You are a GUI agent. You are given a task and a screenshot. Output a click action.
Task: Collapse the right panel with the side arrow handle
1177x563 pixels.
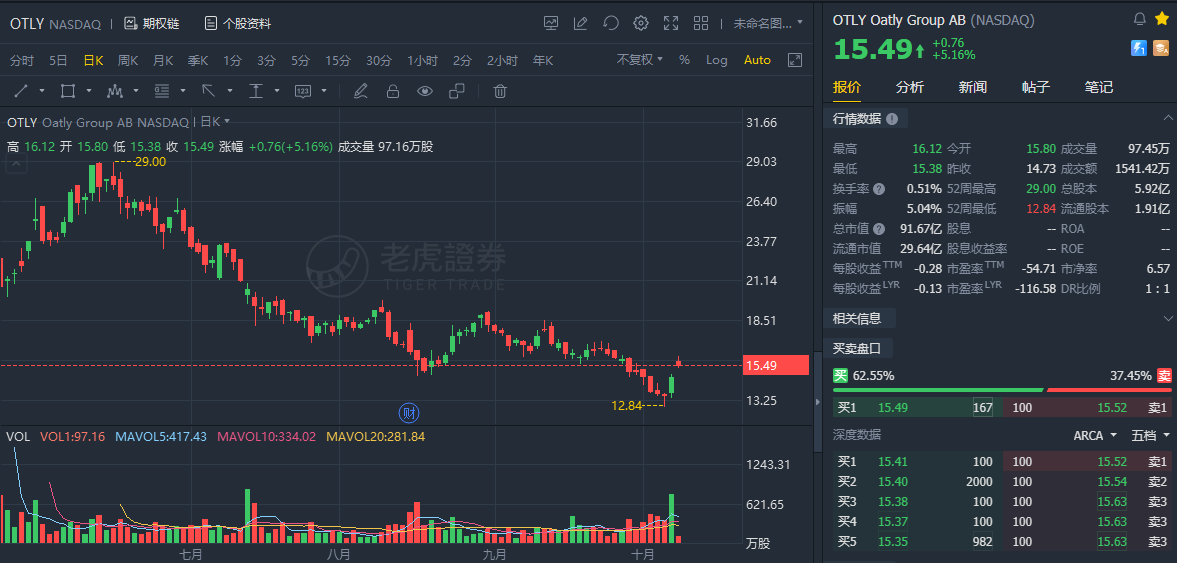[817, 402]
